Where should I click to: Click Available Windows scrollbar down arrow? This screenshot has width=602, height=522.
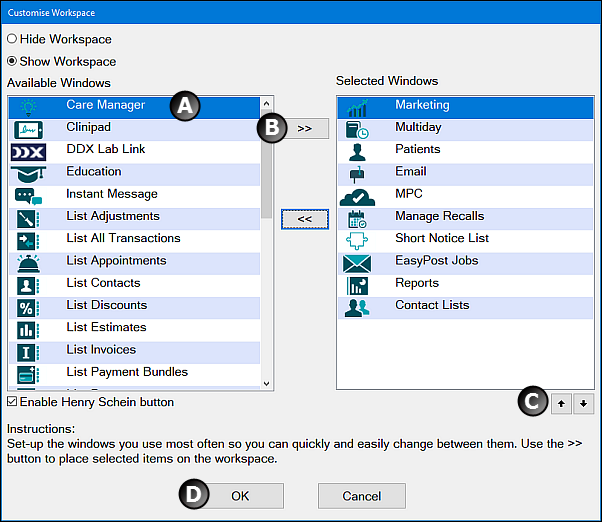[266, 383]
